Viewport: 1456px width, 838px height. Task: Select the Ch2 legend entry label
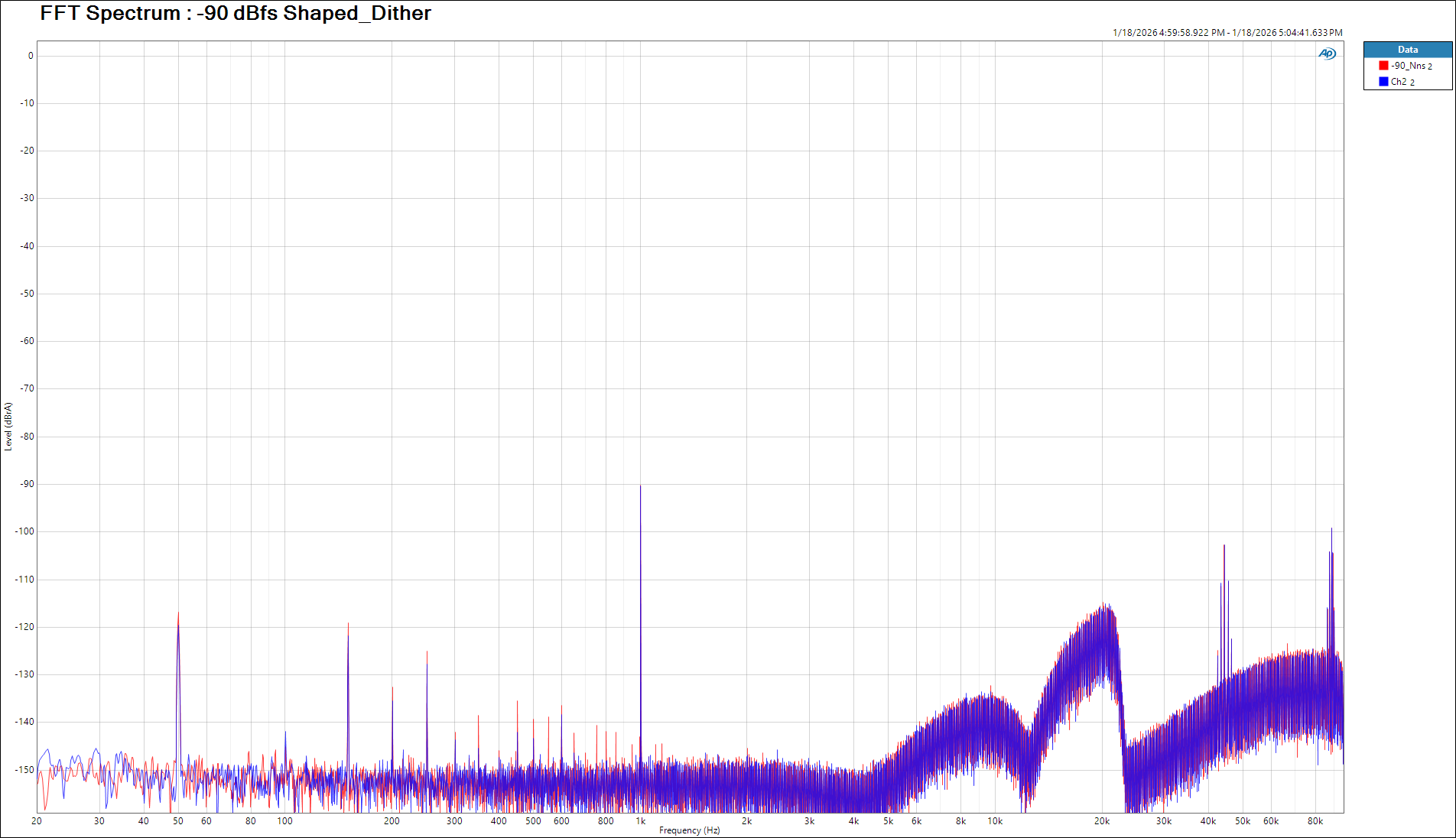(x=1402, y=82)
